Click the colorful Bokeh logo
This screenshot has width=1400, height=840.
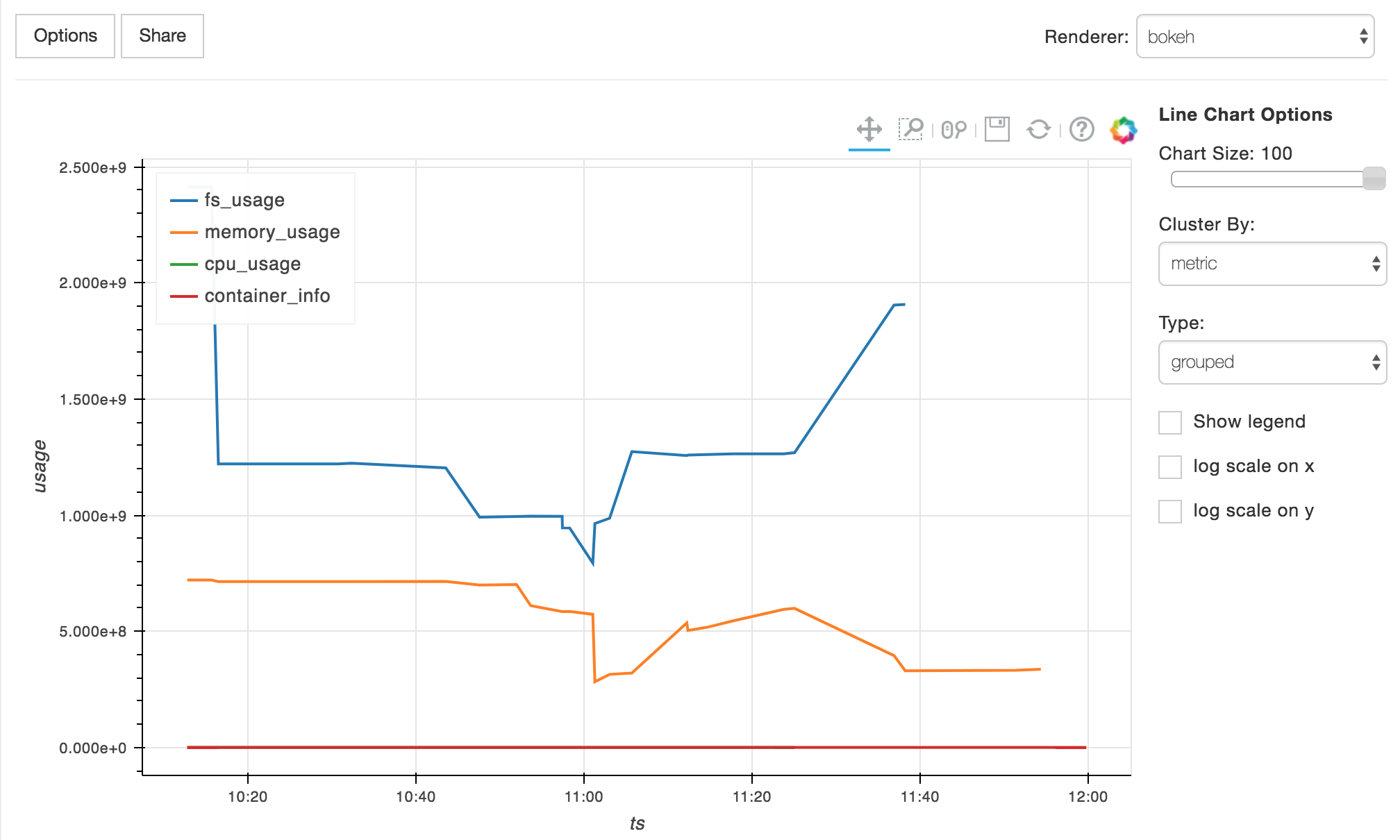pos(1123,130)
